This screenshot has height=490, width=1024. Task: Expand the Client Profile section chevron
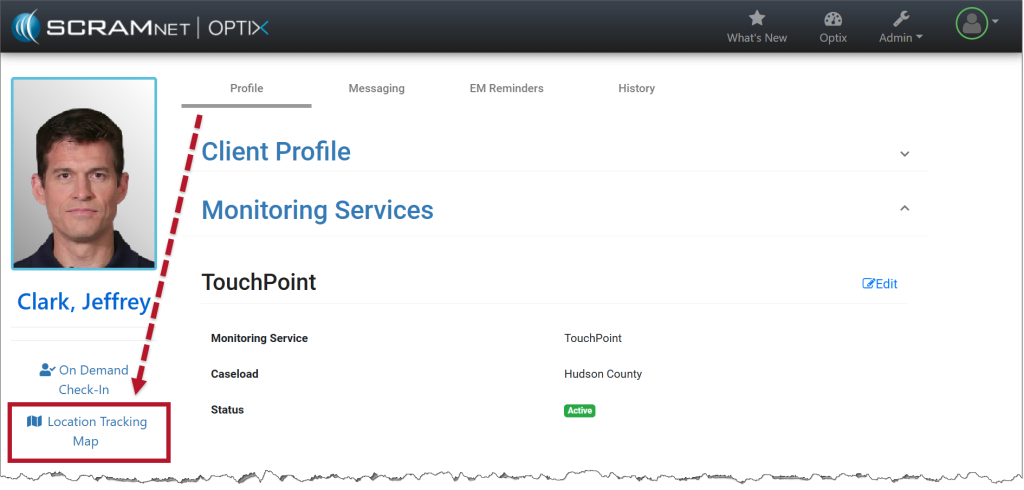click(x=904, y=154)
